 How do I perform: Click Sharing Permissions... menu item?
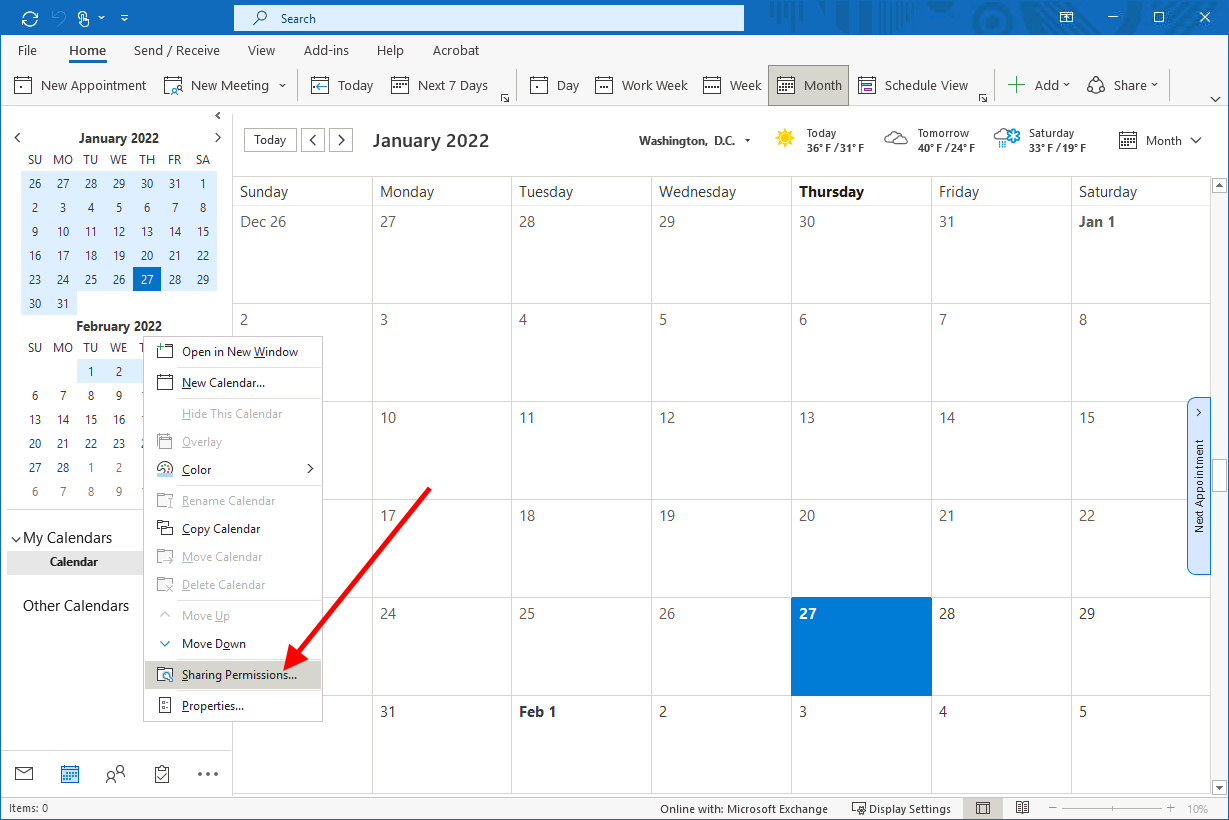[233, 675]
